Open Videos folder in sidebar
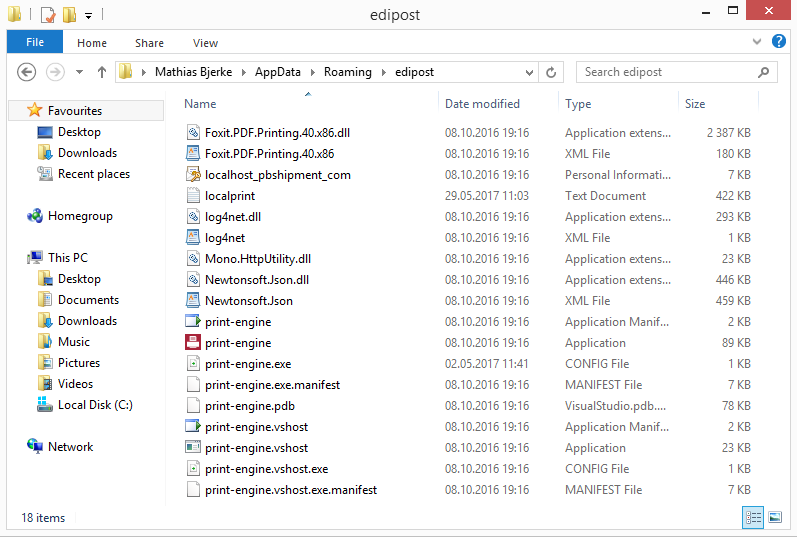This screenshot has width=797, height=537. coord(75,383)
